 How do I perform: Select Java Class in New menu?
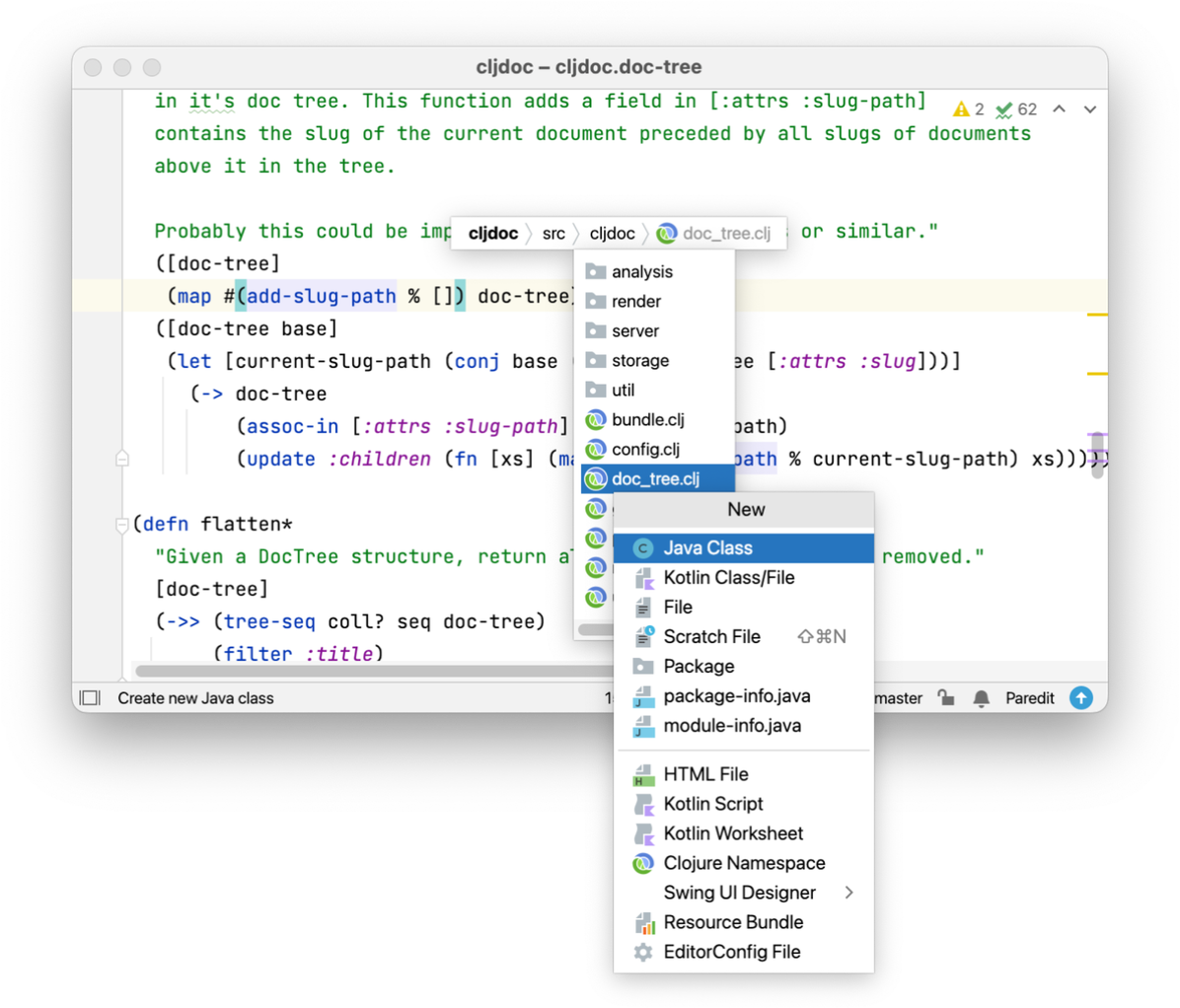coord(744,547)
